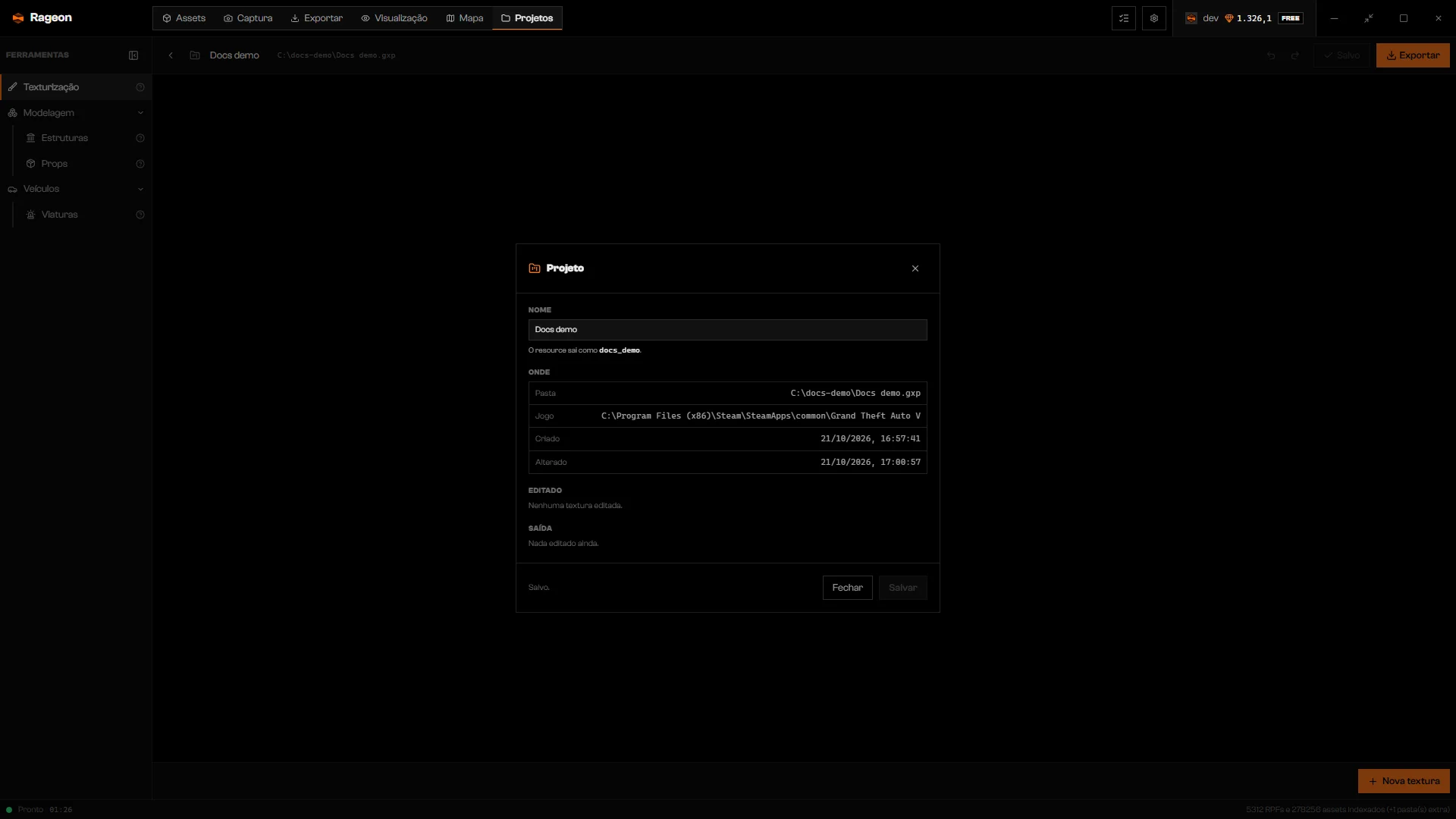Open help icon next to Estruturas
Screen dimensions: 1456x819
pyautogui.click(x=140, y=138)
